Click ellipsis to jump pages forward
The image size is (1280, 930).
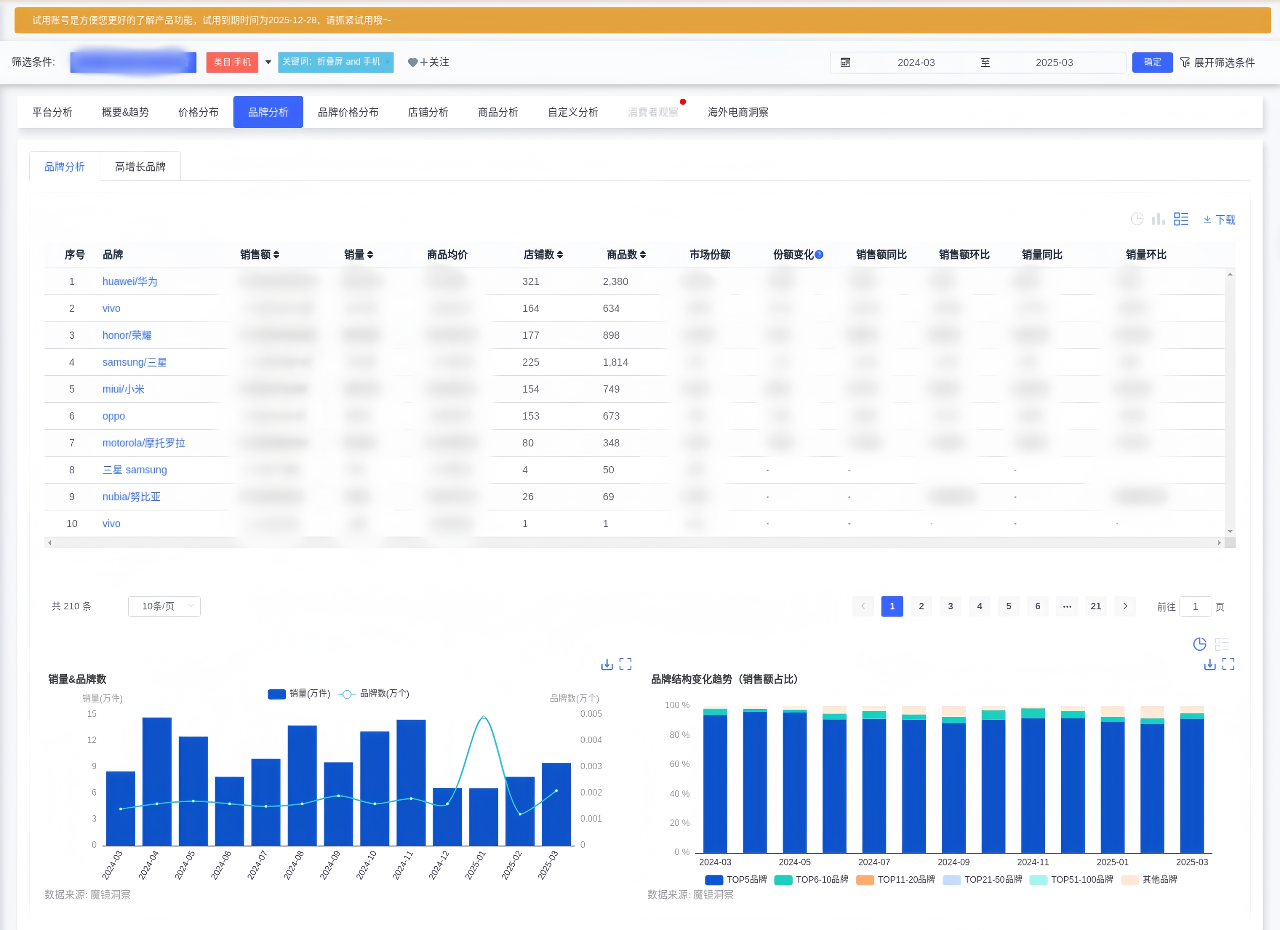pyautogui.click(x=1067, y=606)
